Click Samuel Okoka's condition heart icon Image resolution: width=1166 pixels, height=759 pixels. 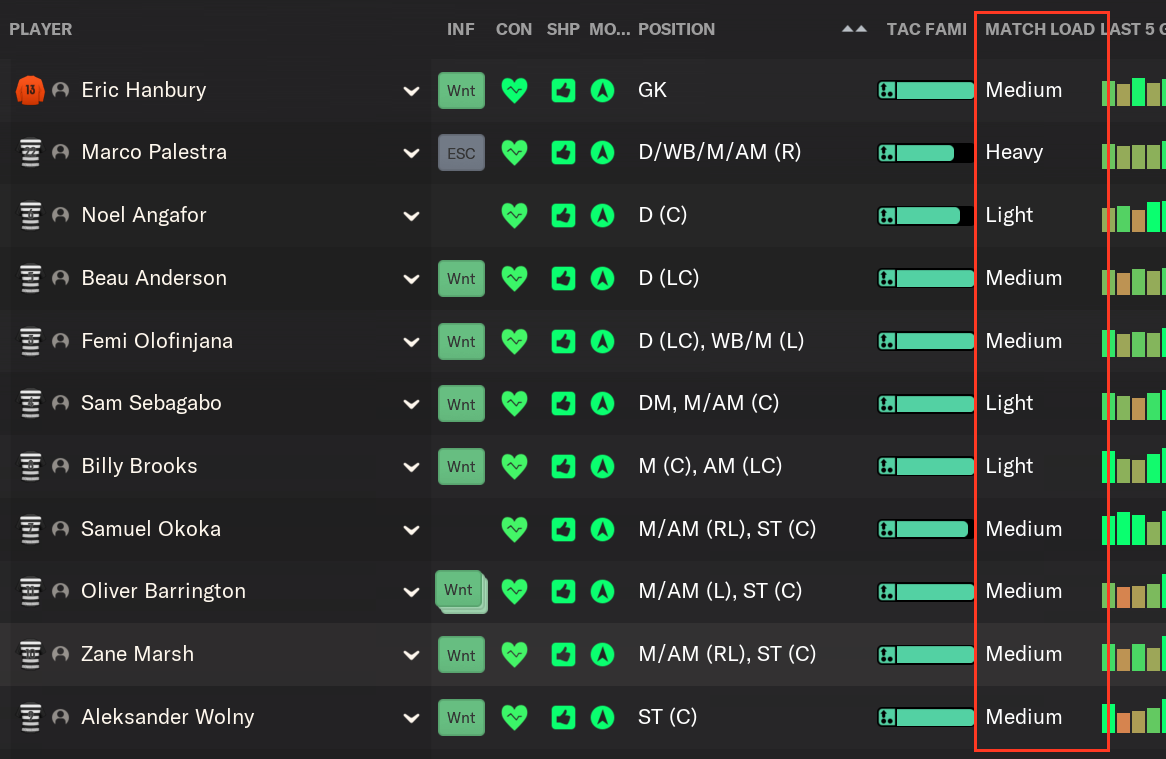click(514, 529)
